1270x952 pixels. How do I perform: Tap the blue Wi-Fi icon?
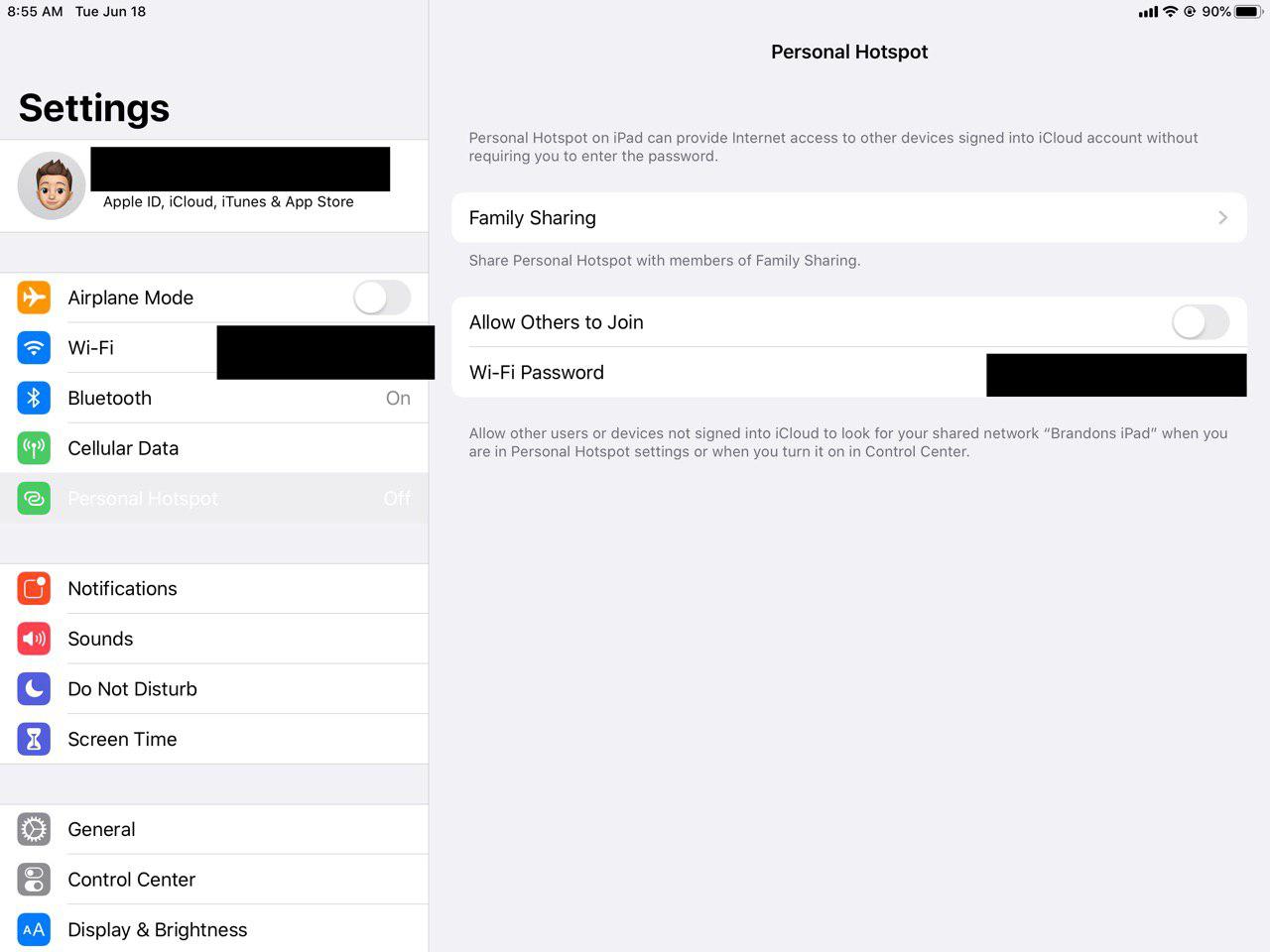[34, 348]
